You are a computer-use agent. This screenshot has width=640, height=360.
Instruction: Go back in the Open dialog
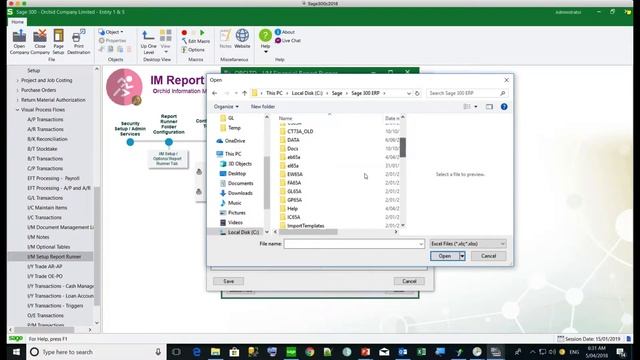click(215, 93)
